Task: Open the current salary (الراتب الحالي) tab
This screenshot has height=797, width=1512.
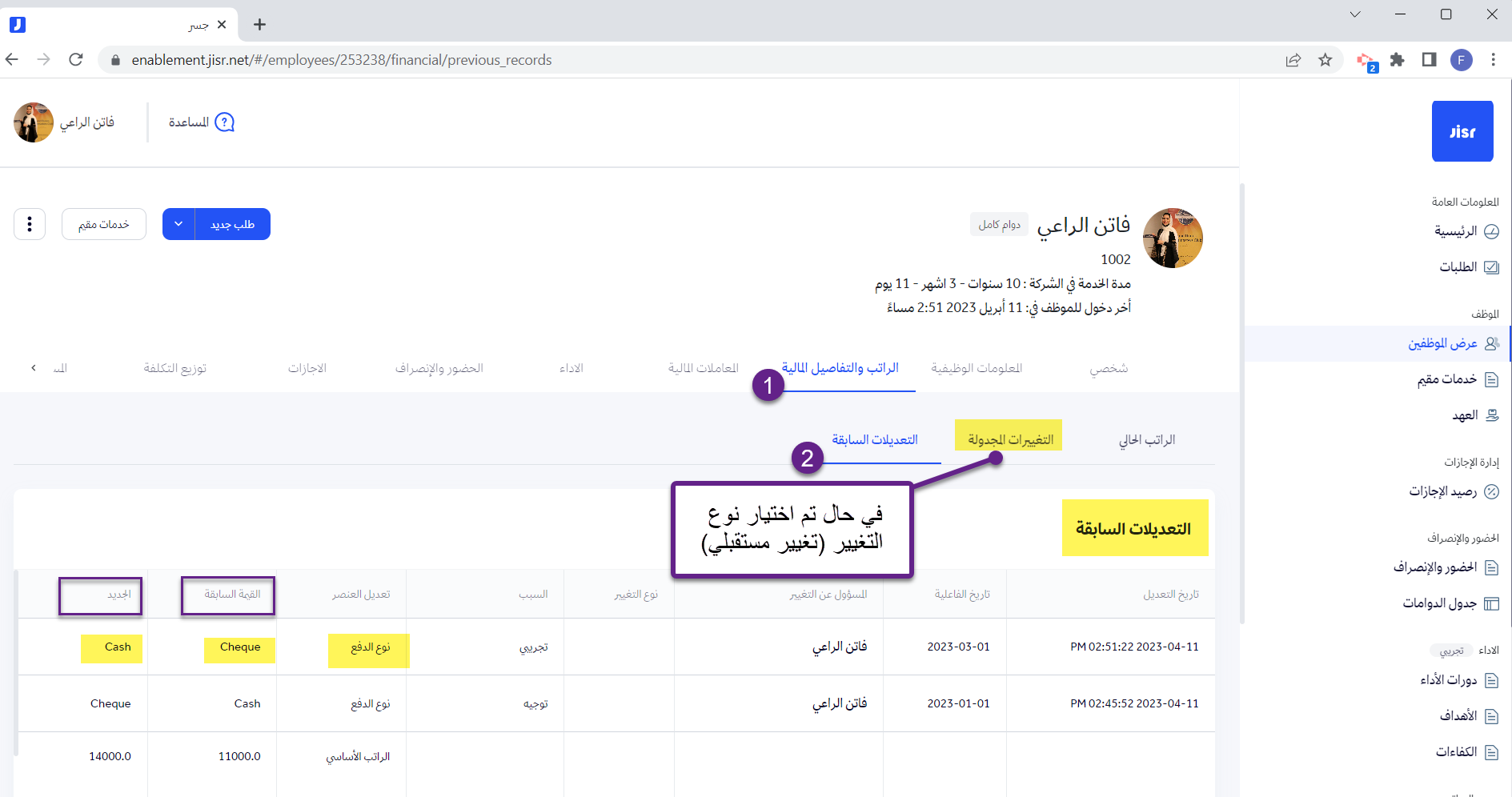Action: click(x=1146, y=439)
